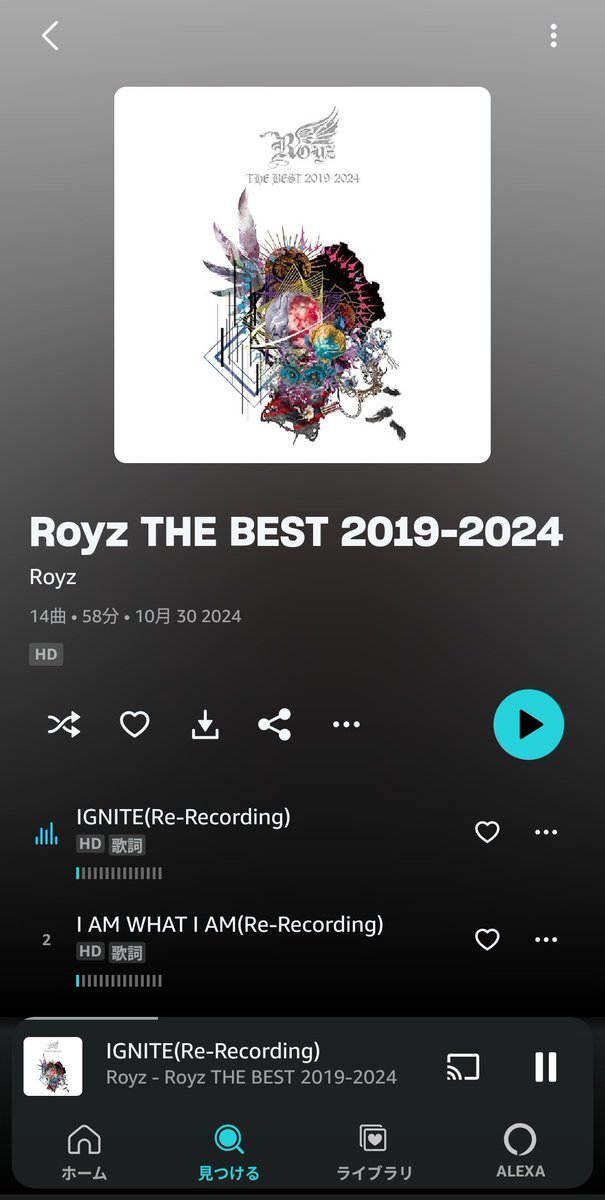
Task: Share the album
Action: 275,724
